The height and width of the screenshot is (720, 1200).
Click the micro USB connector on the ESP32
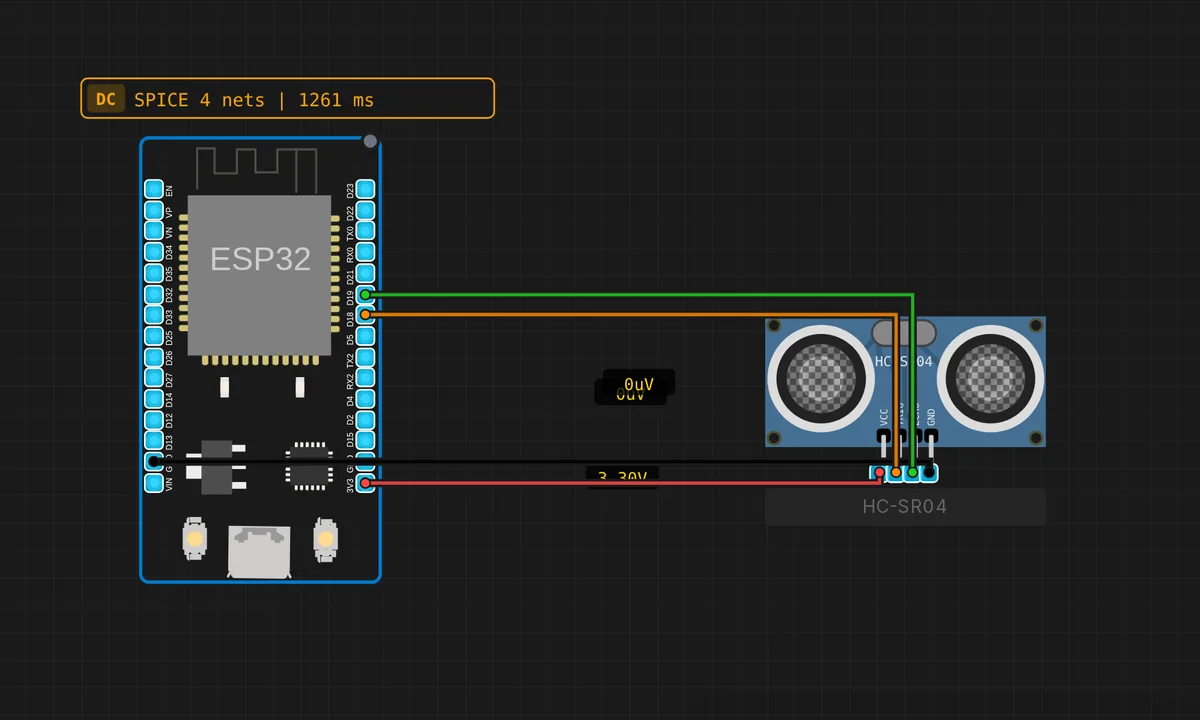pos(259,551)
